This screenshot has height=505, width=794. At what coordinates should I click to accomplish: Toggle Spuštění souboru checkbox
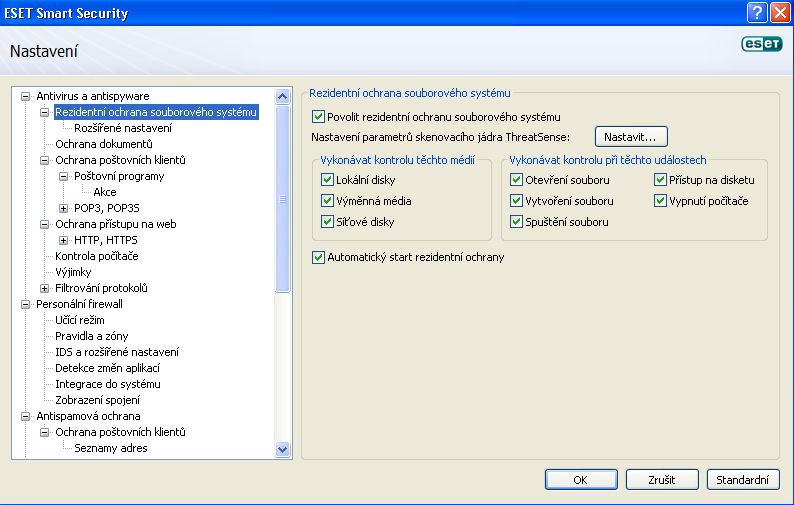pos(516,222)
